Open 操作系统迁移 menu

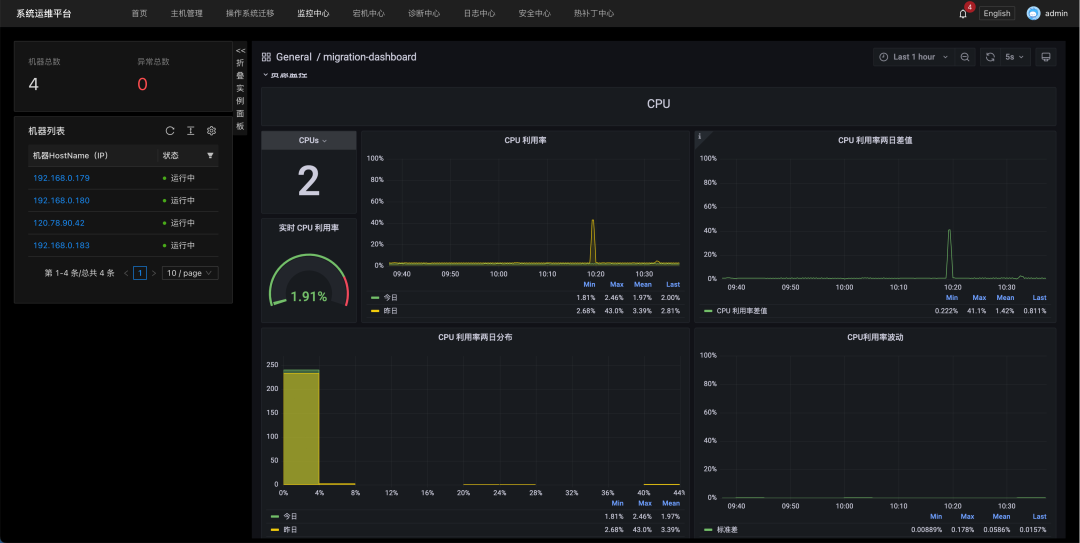pyautogui.click(x=250, y=13)
